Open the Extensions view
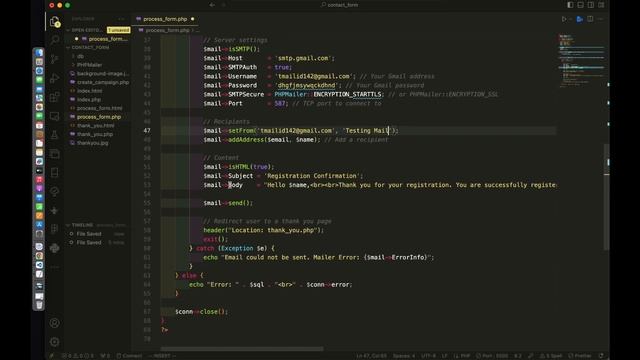The height and width of the screenshot is (360, 640). coord(55,97)
